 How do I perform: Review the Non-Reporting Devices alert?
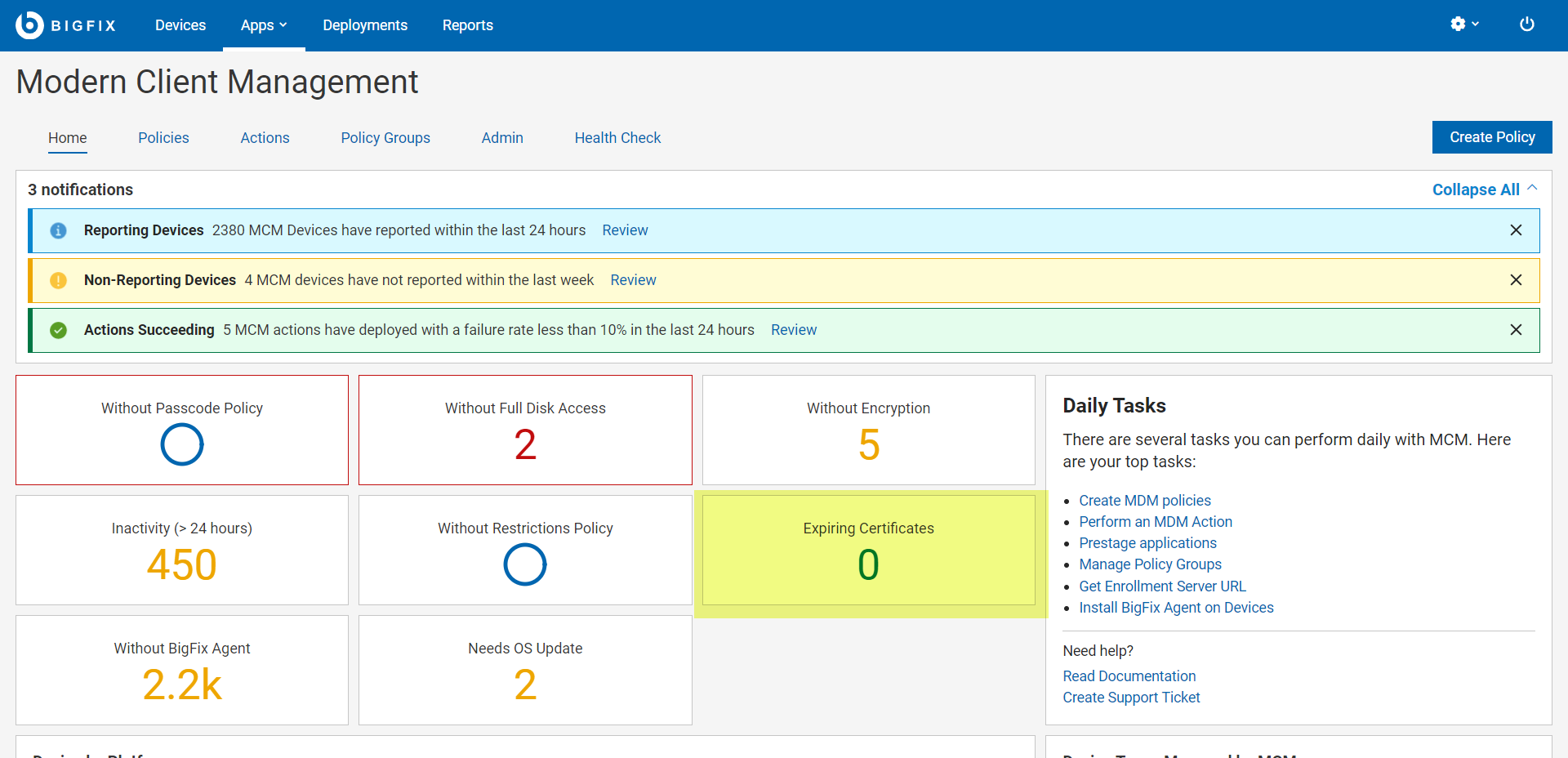(x=633, y=280)
